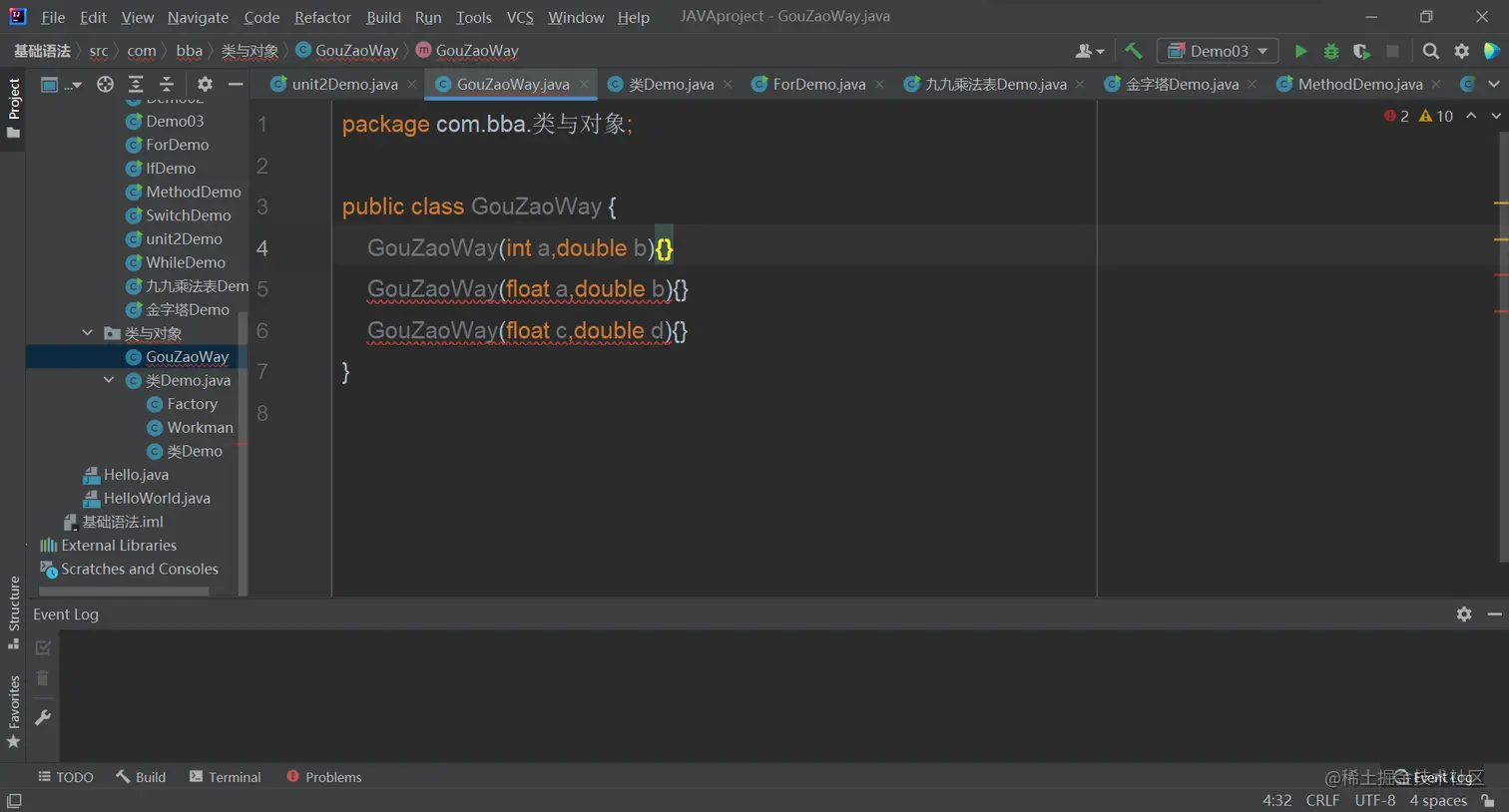The width and height of the screenshot is (1509, 812).
Task: Click the stop process square icon
Action: (x=1392, y=51)
